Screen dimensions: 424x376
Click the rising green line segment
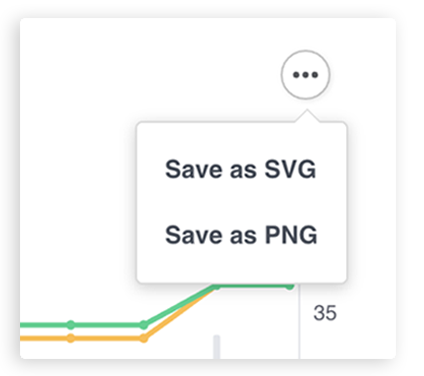click(x=180, y=305)
